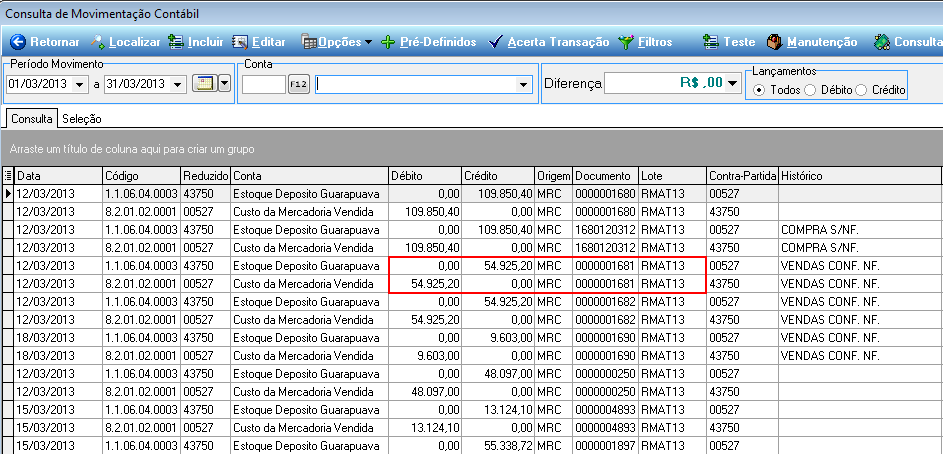Image resolution: width=943 pixels, height=454 pixels.
Task: Click the Documento column header
Action: [x=606, y=176]
